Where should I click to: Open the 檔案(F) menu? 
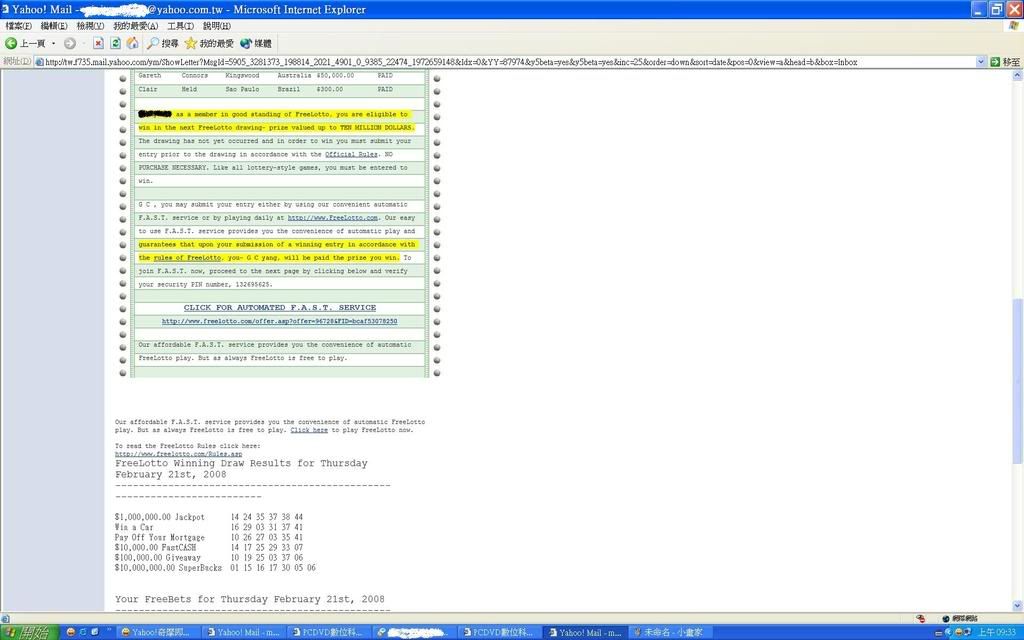18,25
